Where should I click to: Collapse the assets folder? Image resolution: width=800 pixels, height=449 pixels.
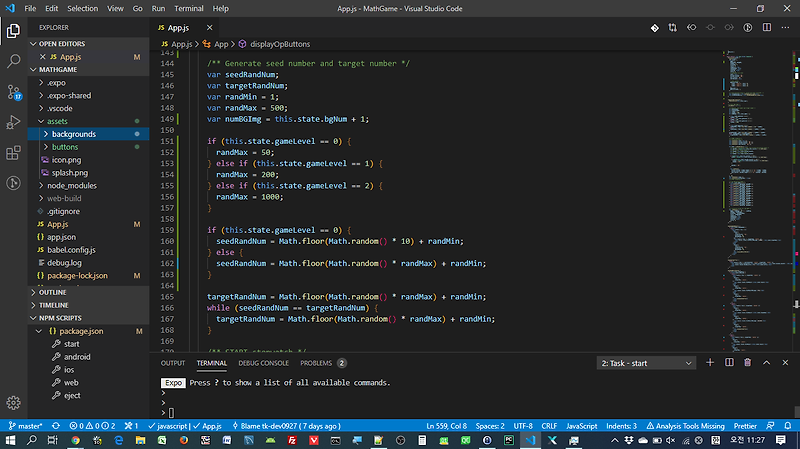[x=58, y=120]
